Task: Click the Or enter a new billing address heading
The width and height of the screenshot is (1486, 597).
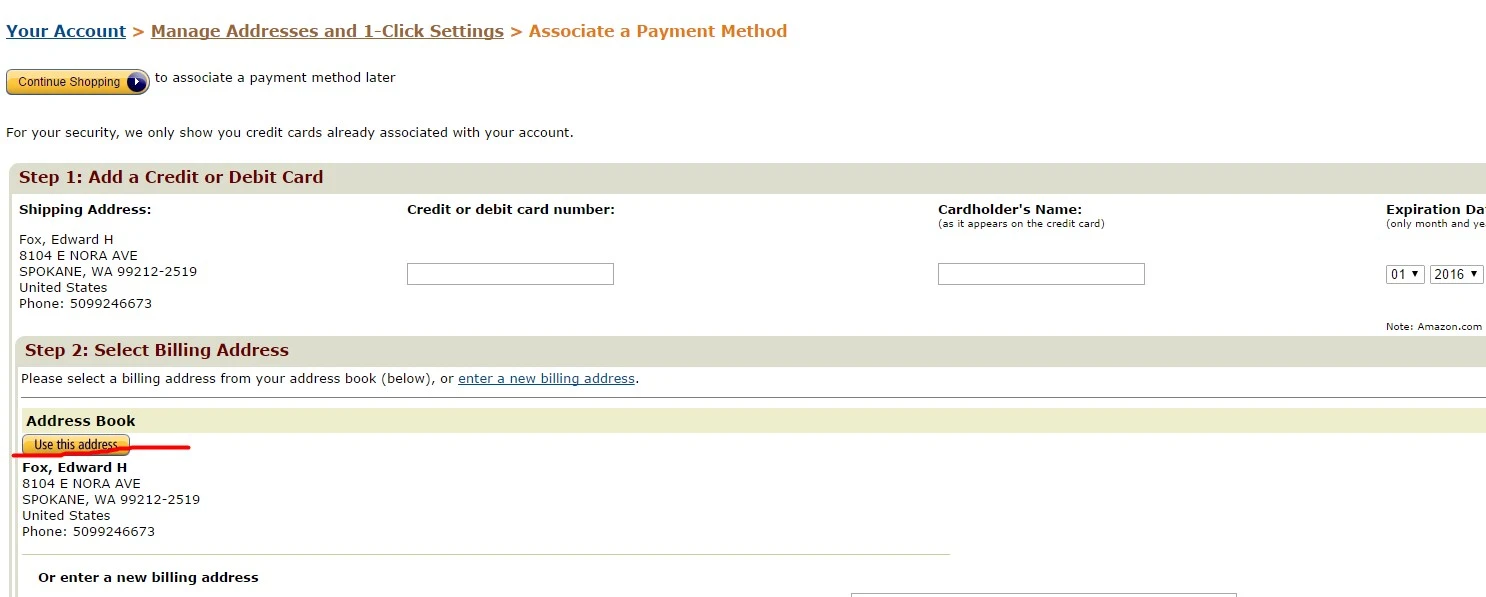Action: coord(148,578)
